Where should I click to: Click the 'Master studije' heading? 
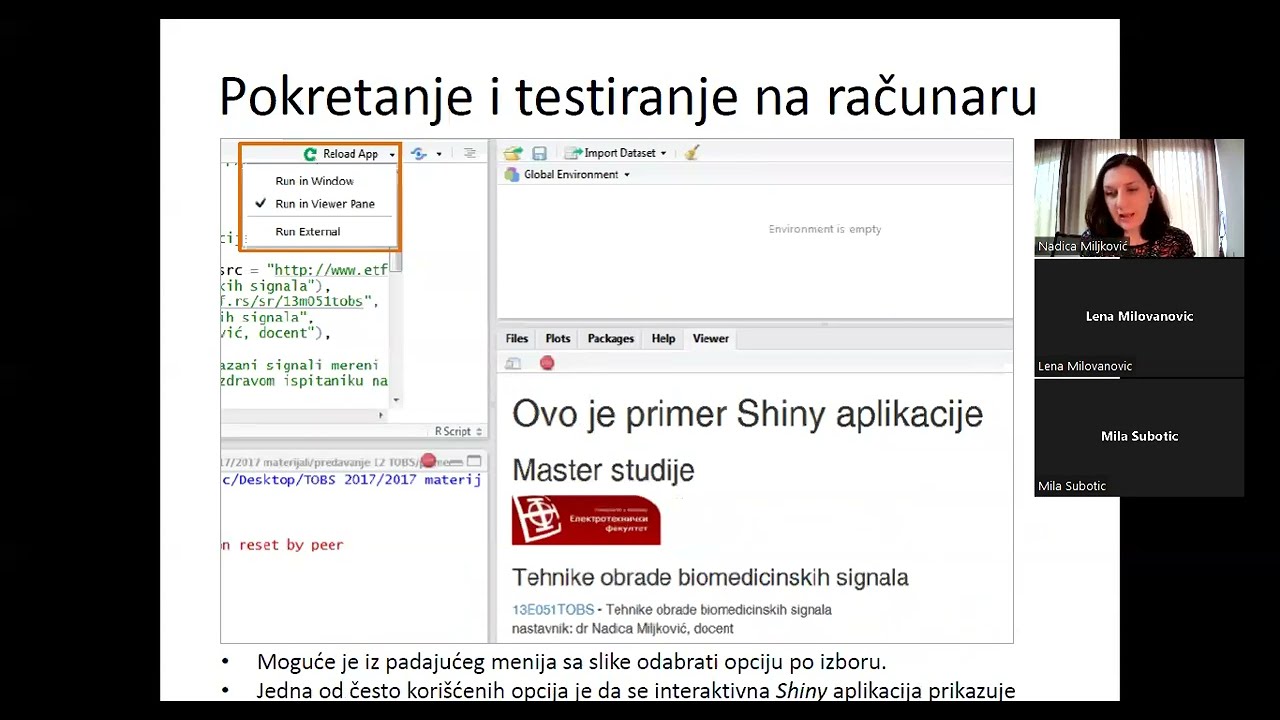click(x=603, y=470)
